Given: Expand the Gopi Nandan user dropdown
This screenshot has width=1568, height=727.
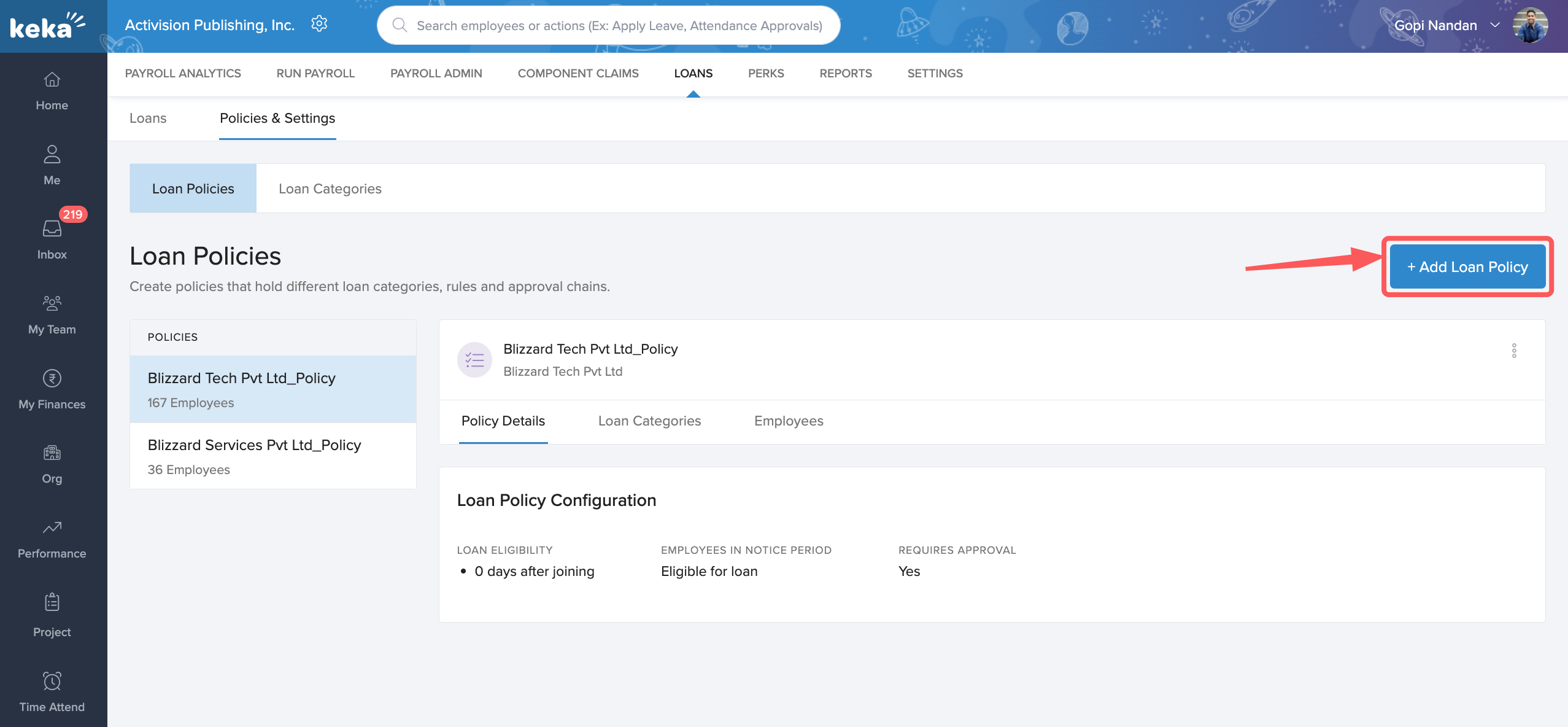Looking at the screenshot, I should pos(1495,25).
